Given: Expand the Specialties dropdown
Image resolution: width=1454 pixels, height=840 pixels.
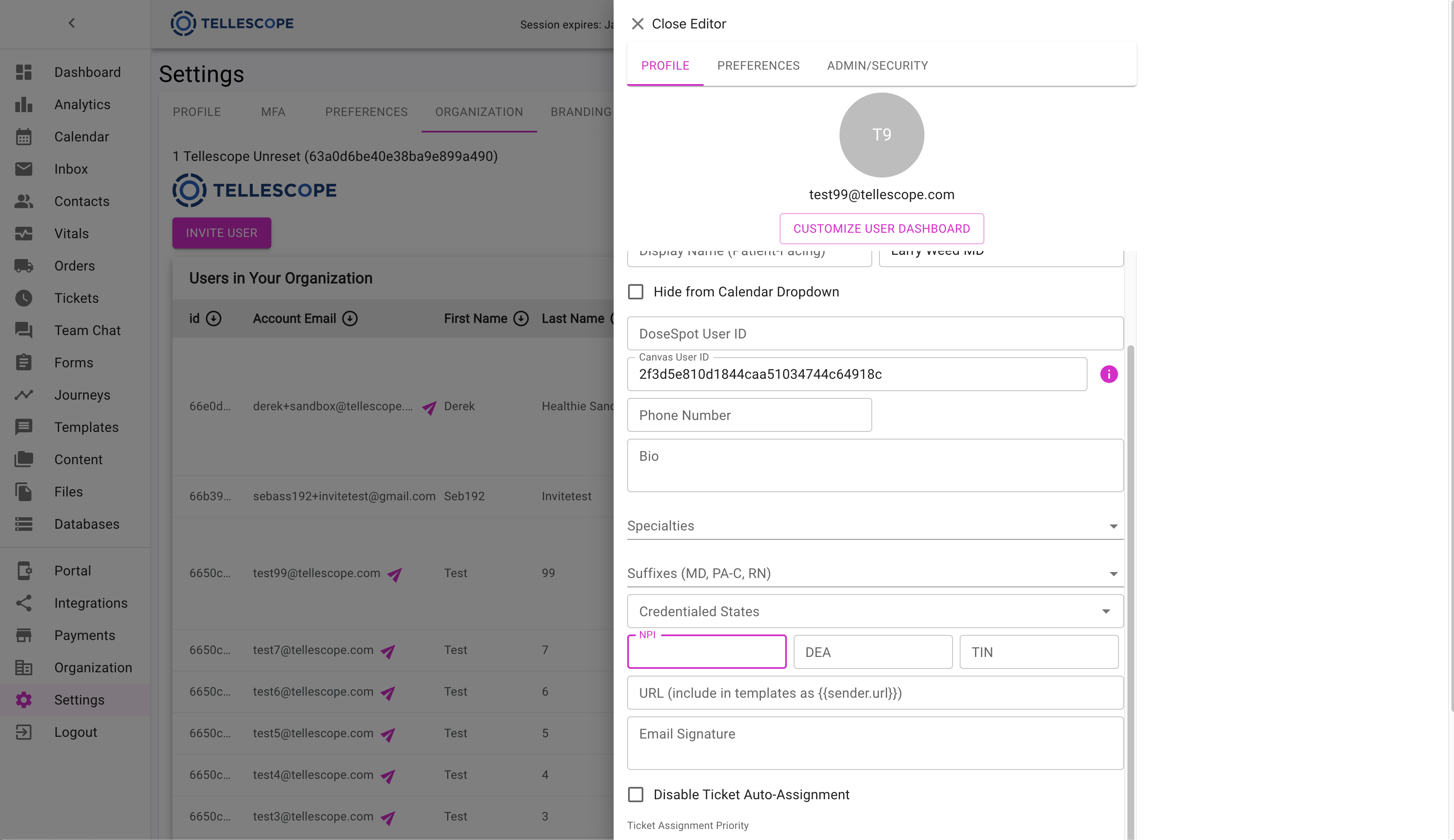Looking at the screenshot, I should click(x=875, y=526).
